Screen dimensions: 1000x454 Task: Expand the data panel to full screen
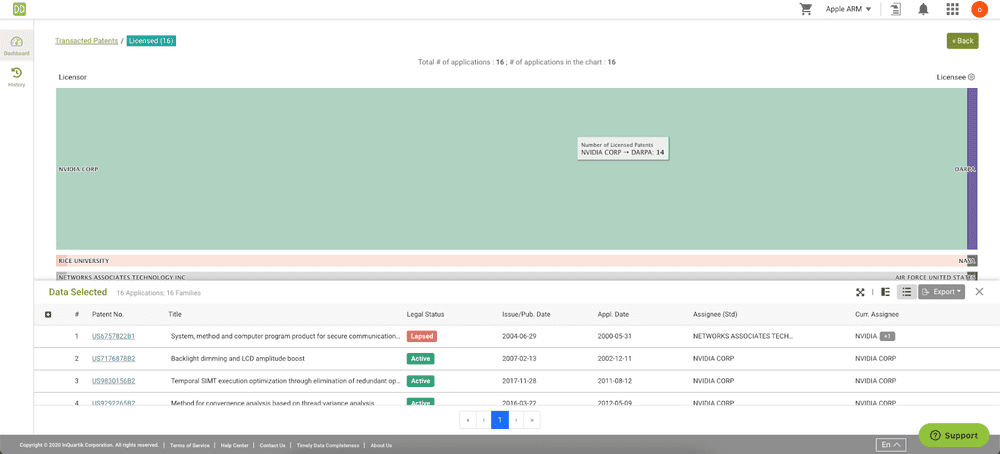click(860, 292)
